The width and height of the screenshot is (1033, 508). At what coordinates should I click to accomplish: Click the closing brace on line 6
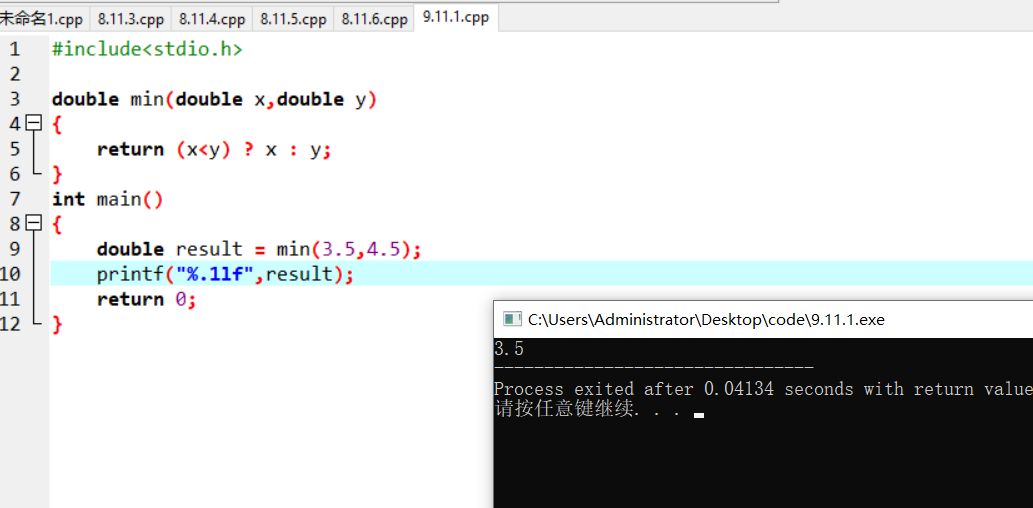pos(57,174)
